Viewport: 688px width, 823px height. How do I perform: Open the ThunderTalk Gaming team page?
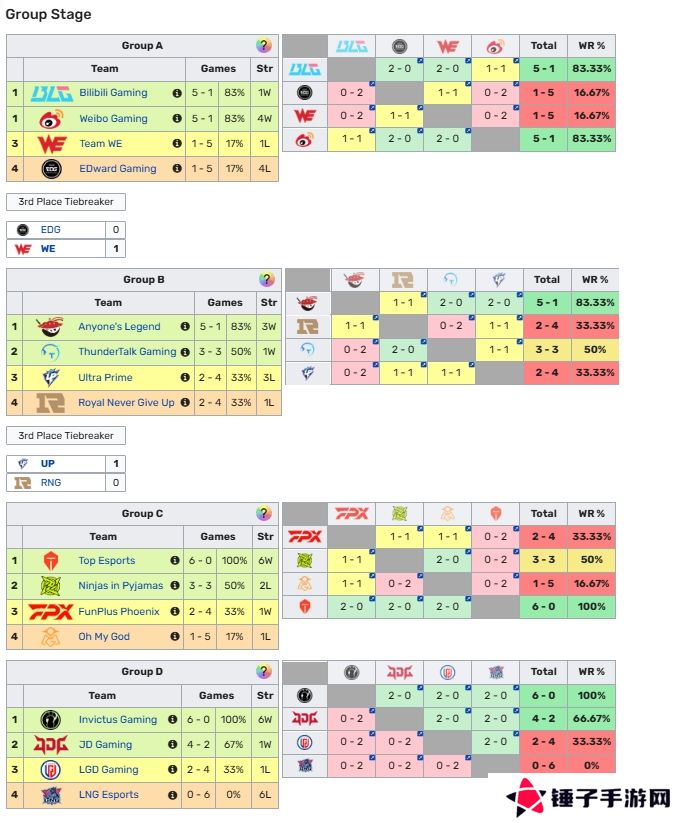(127, 352)
